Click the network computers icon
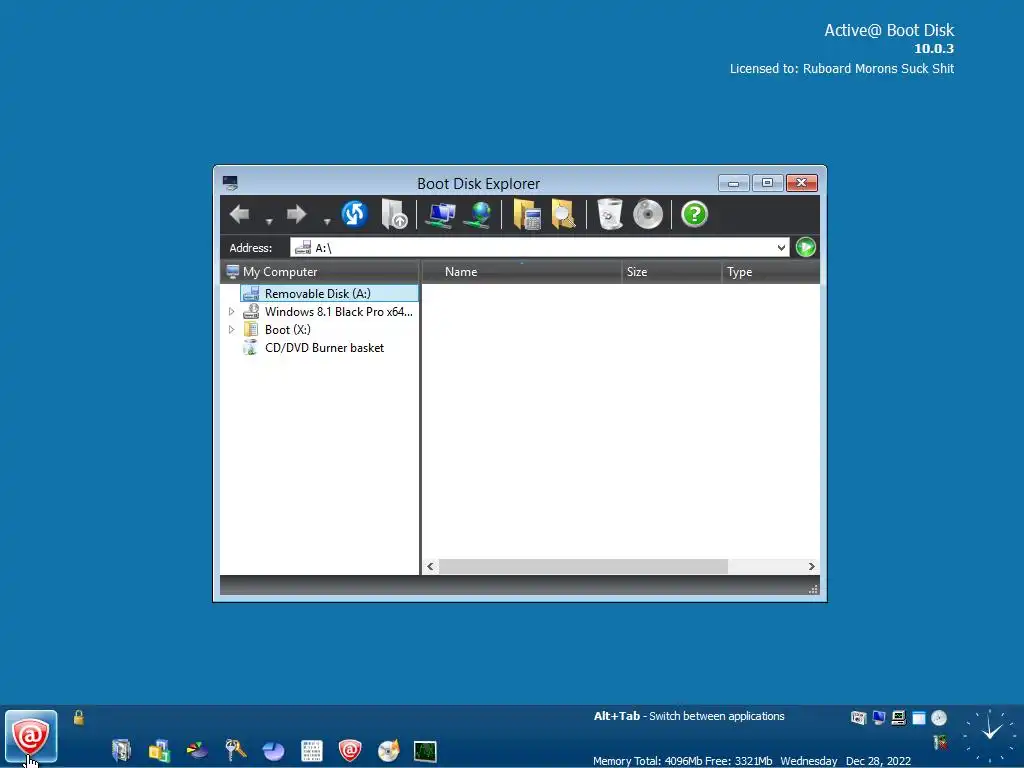The image size is (1024, 768). point(440,214)
